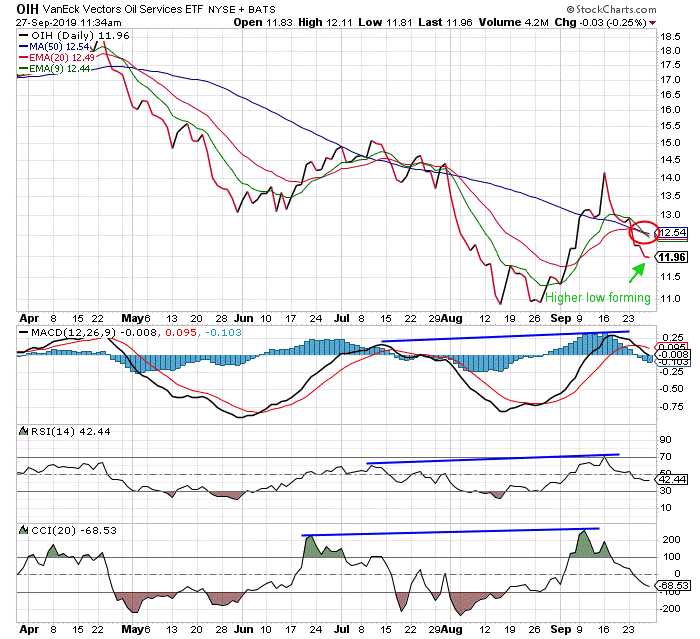Click the 'CCI(20) -68.53' indicator label
Image resolution: width=700 pixels, height=639 pixels.
[x=74, y=530]
